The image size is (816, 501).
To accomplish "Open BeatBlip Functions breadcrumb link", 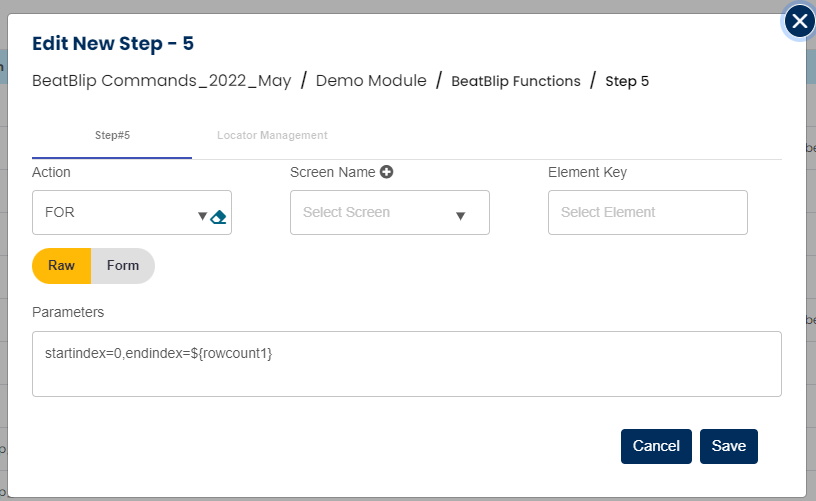I will pyautogui.click(x=515, y=81).
